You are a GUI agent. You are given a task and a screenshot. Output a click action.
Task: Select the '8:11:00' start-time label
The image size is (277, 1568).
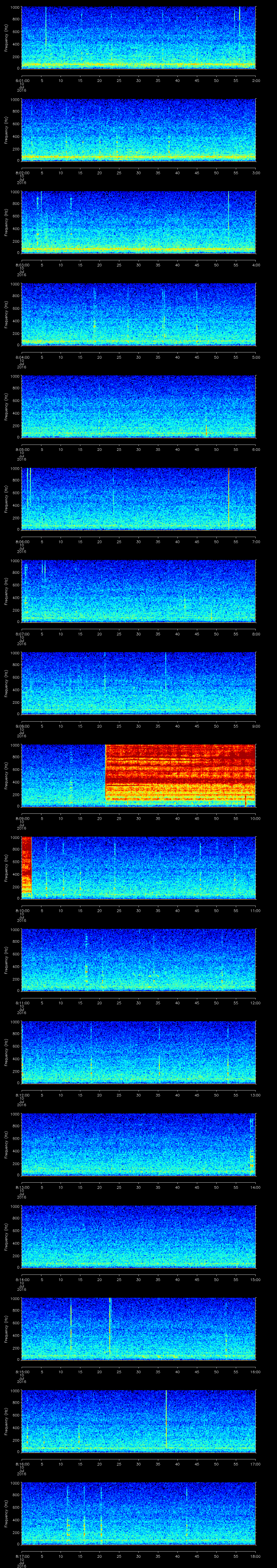click(x=22, y=1003)
